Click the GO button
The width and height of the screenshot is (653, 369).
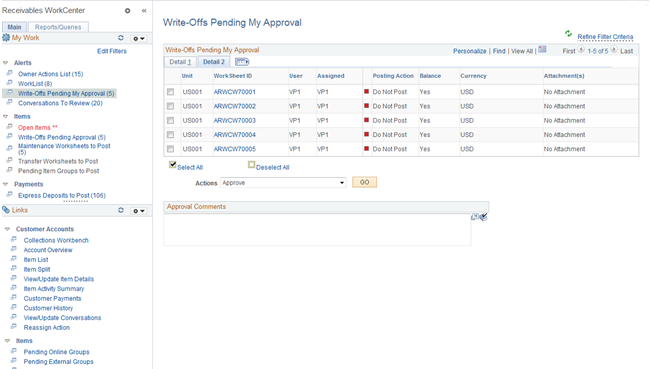pyautogui.click(x=364, y=182)
